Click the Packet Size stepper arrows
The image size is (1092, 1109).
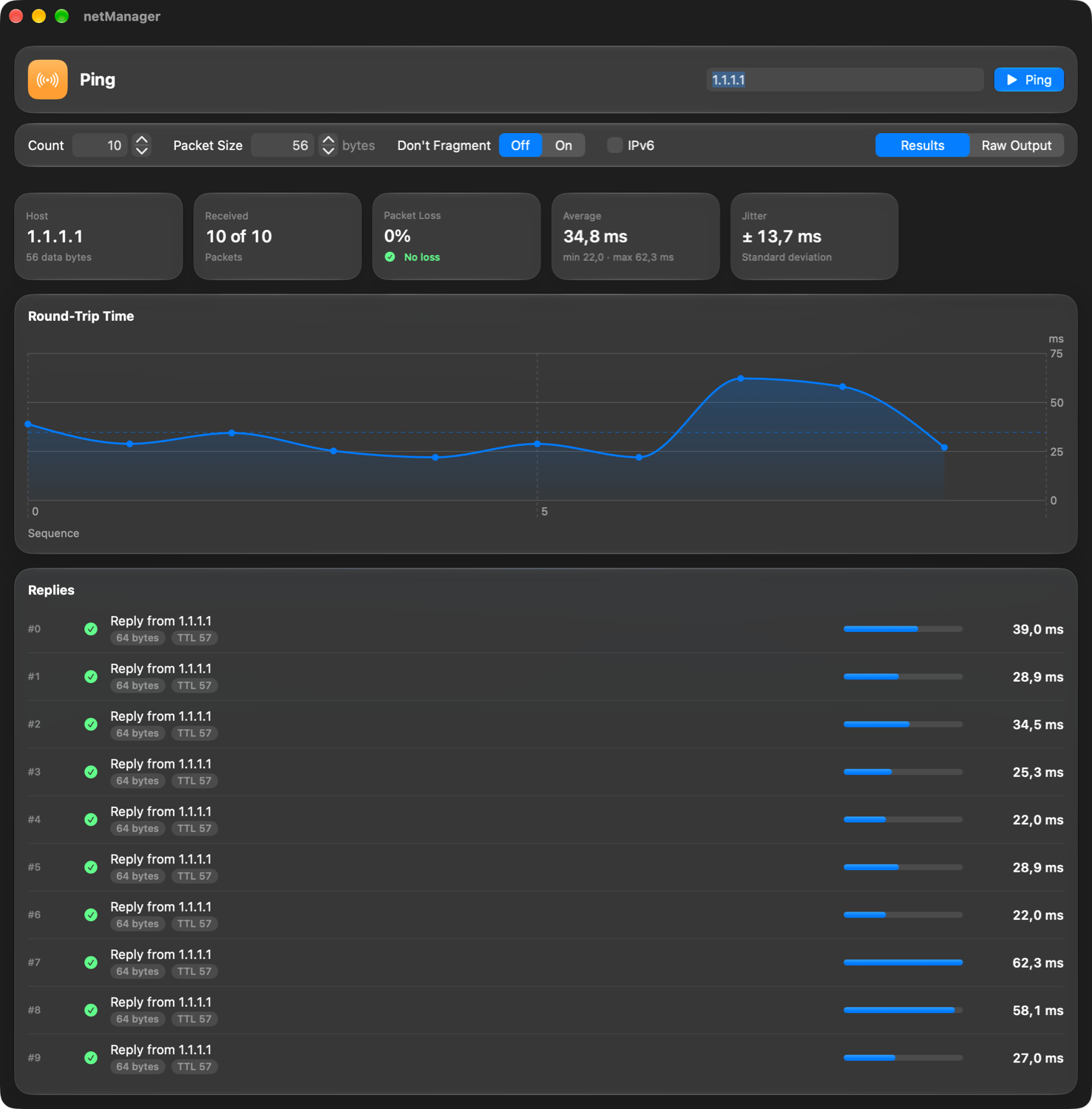click(328, 146)
